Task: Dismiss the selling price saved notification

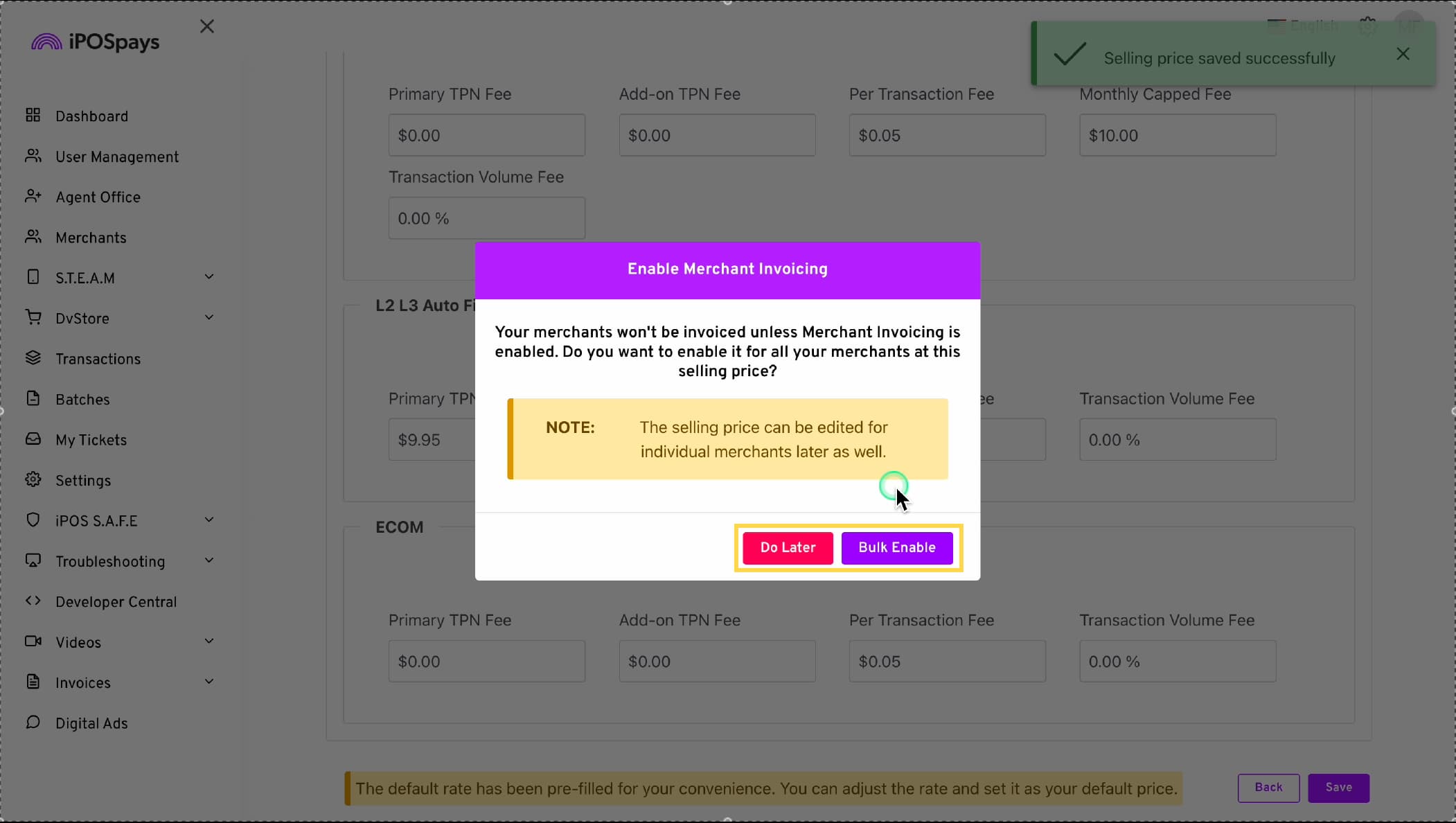Action: tap(1403, 54)
